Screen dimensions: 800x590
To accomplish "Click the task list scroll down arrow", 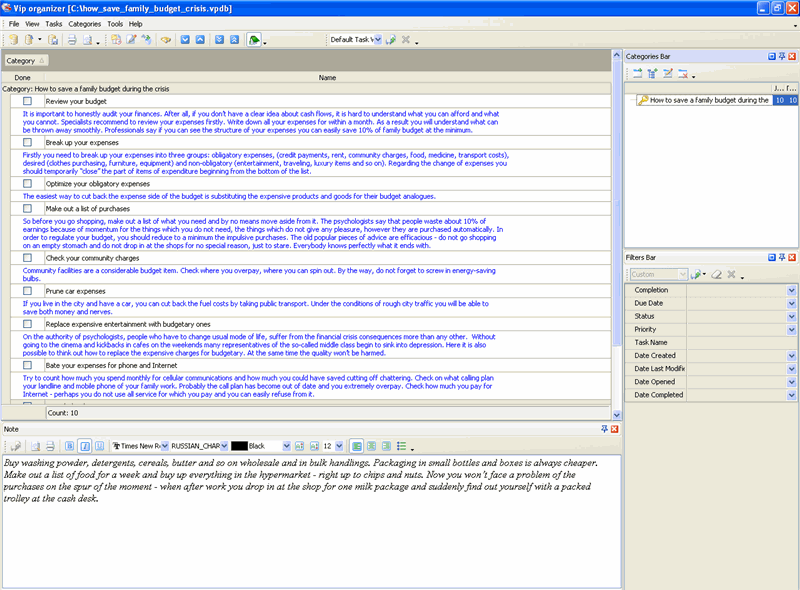I will coord(616,415).
